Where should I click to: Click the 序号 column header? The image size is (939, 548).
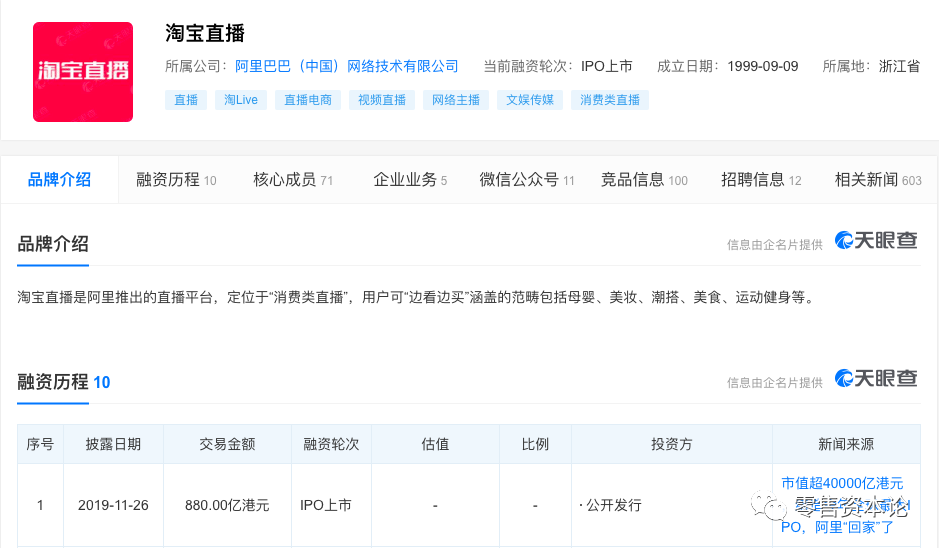pos(40,444)
